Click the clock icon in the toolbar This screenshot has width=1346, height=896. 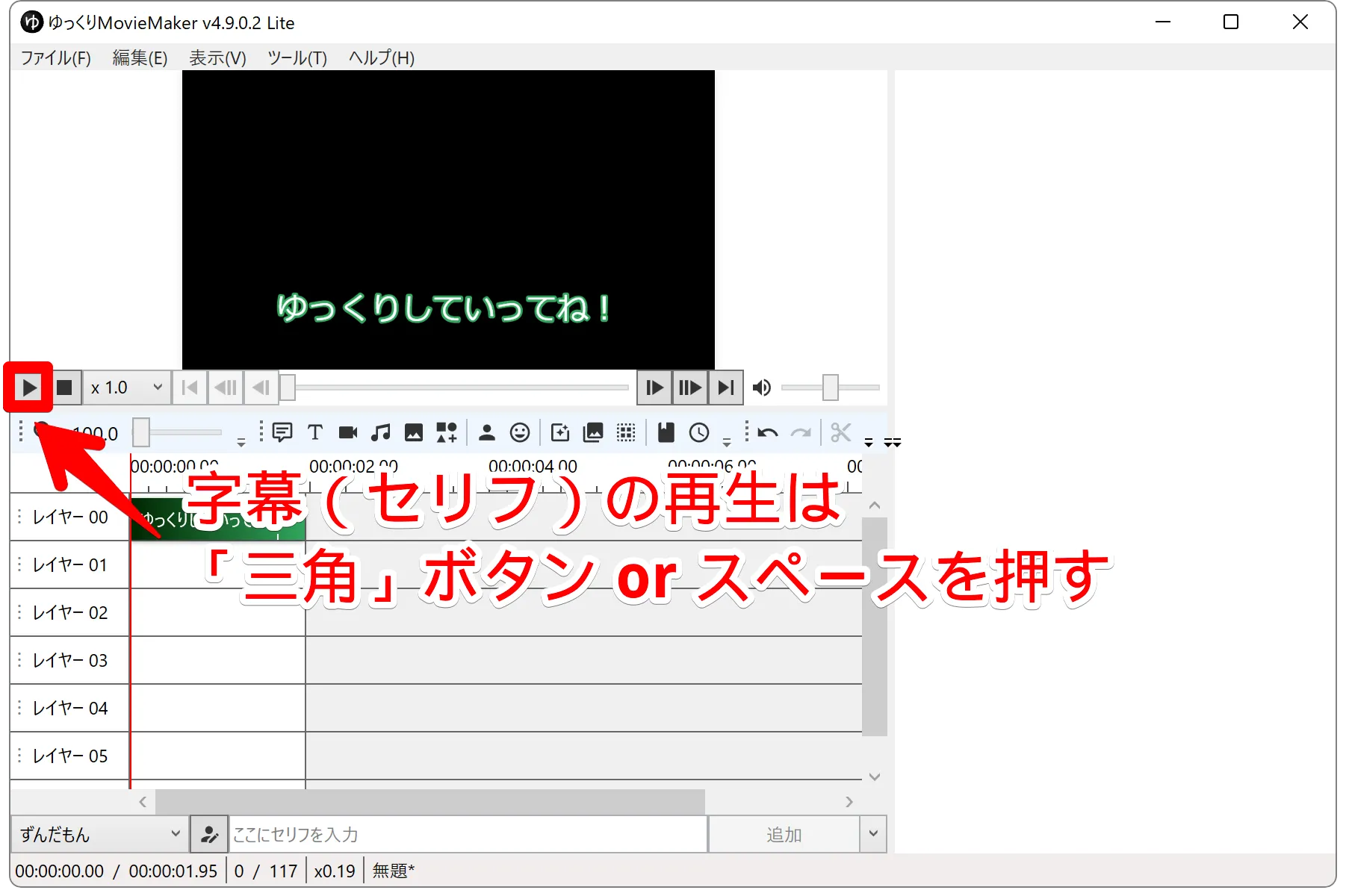(699, 432)
